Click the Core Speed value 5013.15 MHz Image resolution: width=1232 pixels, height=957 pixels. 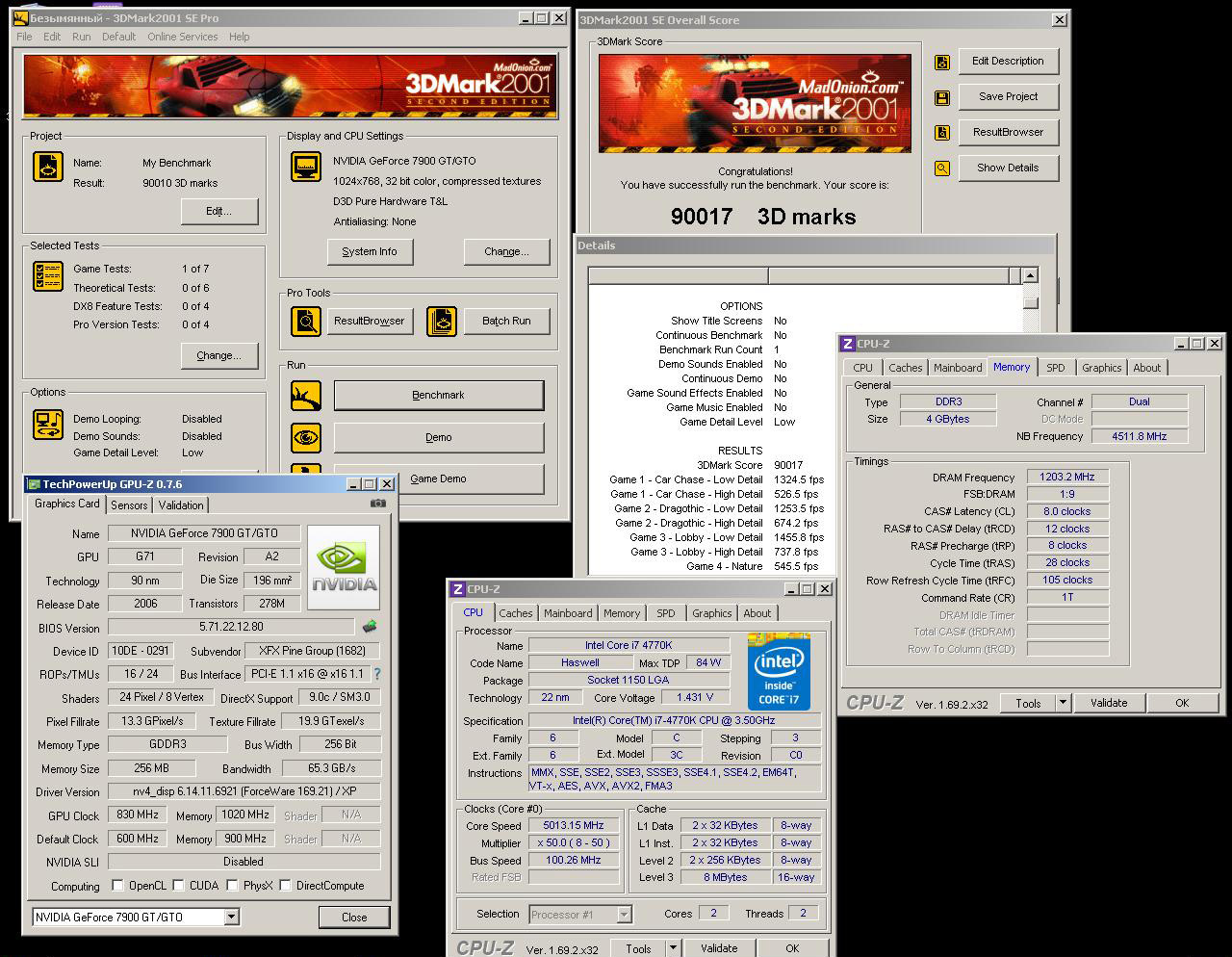[x=574, y=825]
